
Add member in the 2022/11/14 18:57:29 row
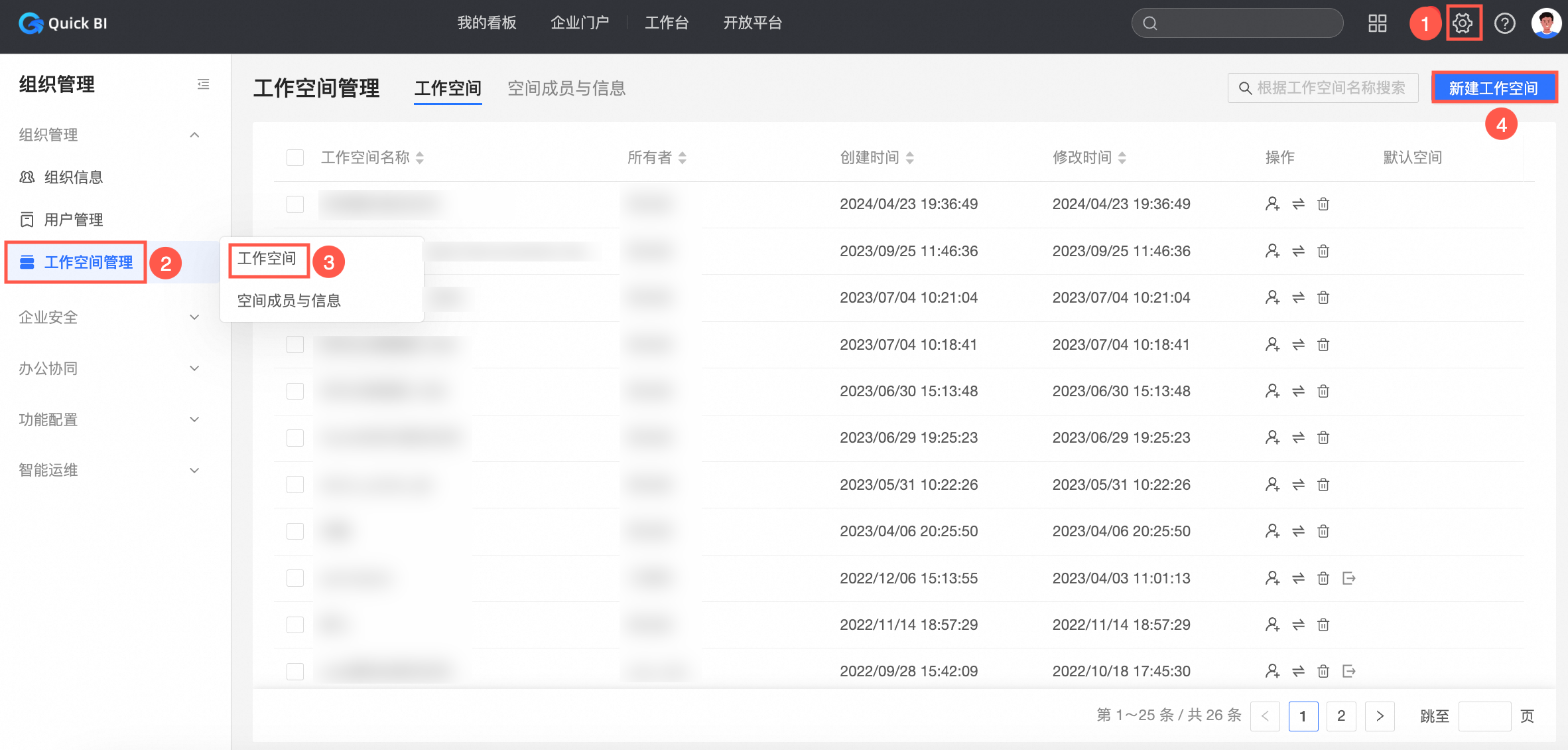point(1272,625)
